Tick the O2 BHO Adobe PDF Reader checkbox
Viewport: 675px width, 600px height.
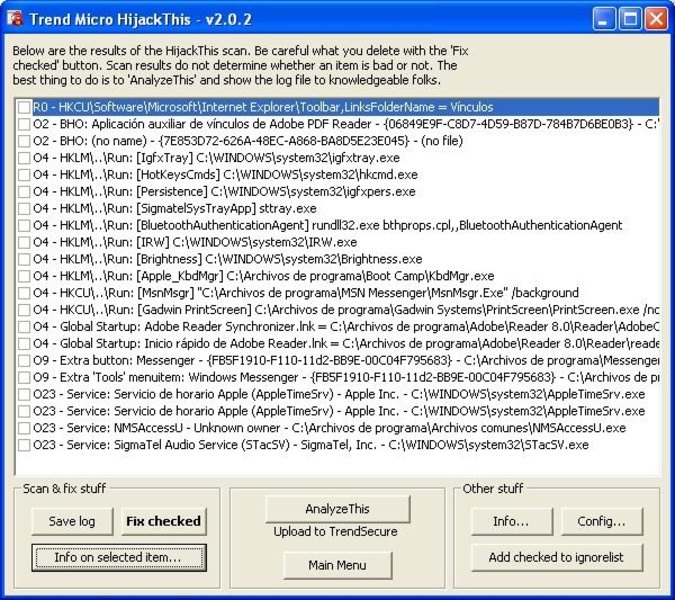24,124
